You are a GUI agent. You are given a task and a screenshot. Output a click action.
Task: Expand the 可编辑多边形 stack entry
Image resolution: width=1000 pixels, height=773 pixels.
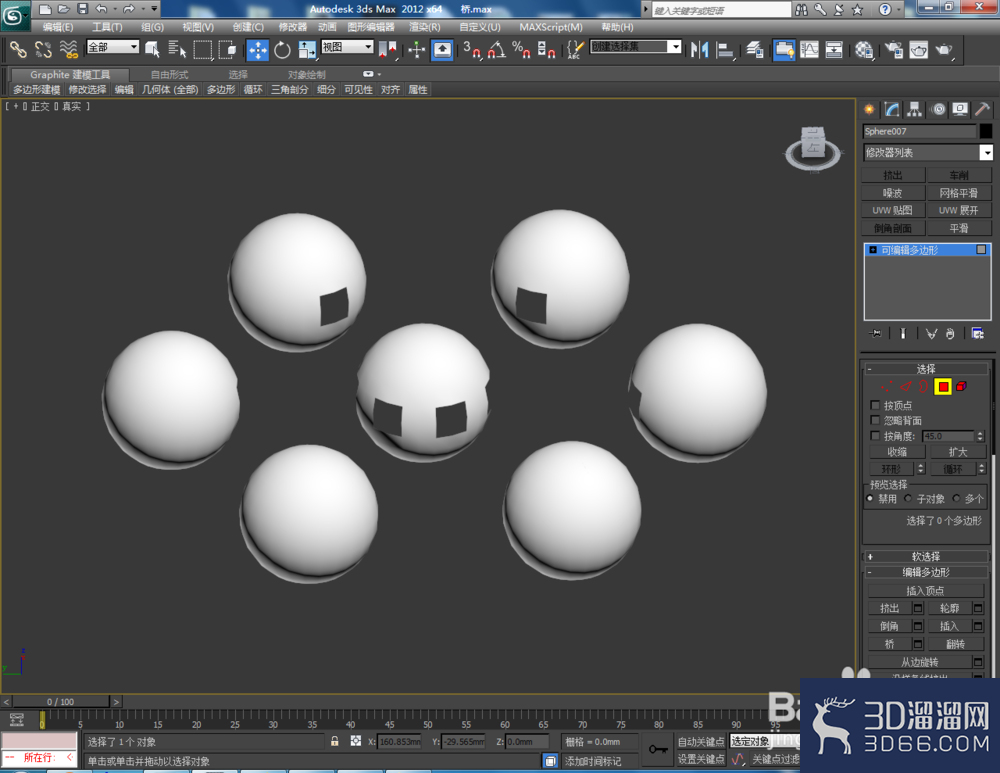[x=872, y=250]
